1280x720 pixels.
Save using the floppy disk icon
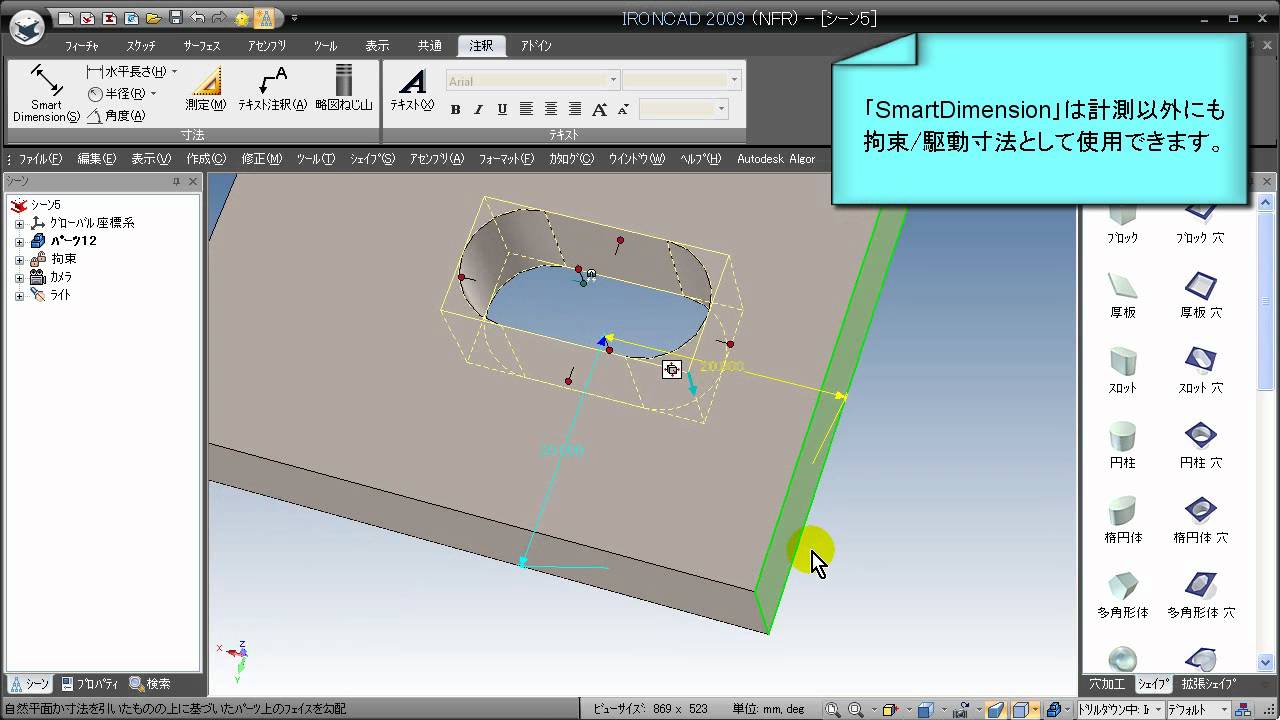(176, 18)
